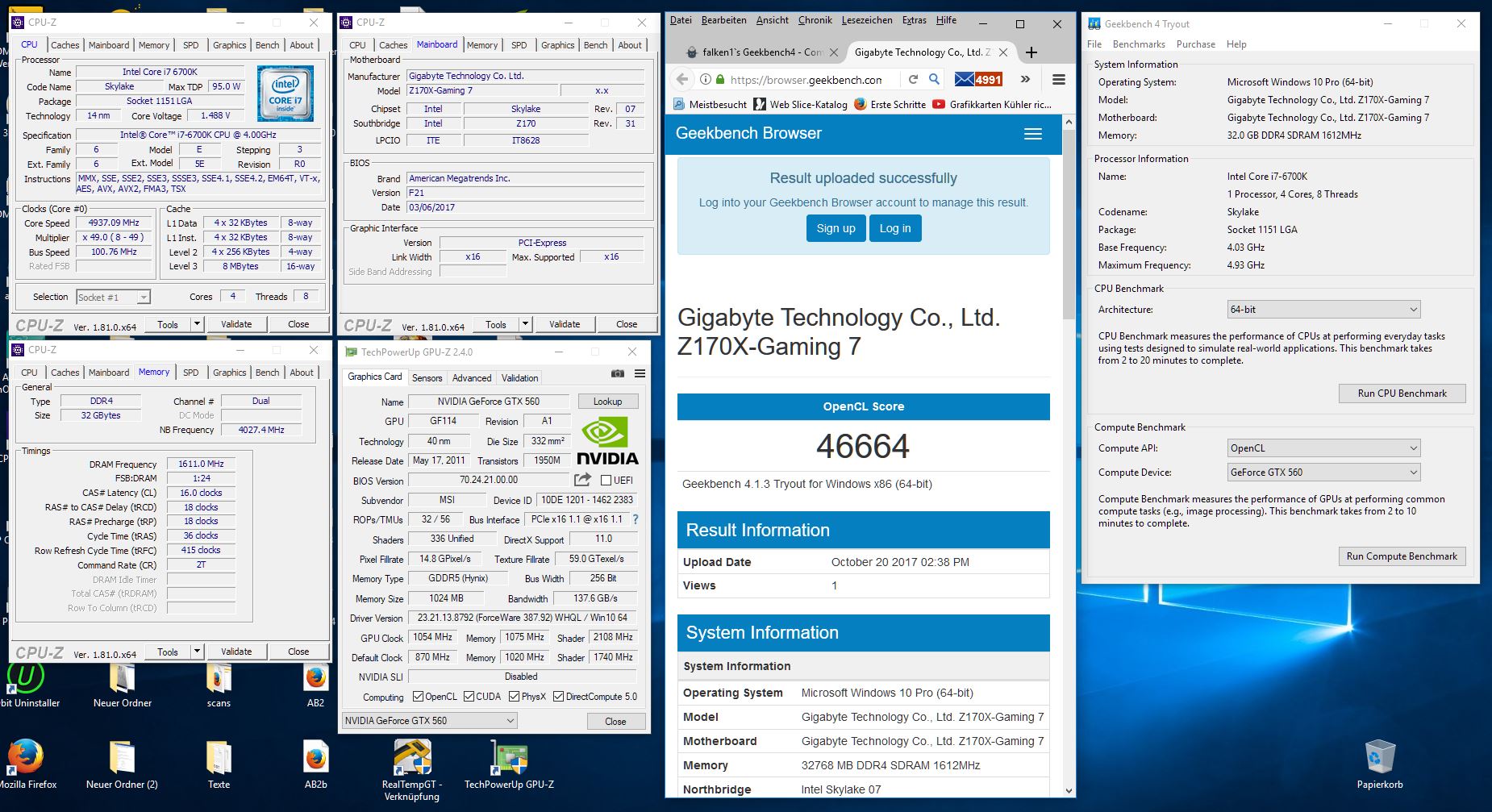Click the Sign up button

[x=836, y=228]
